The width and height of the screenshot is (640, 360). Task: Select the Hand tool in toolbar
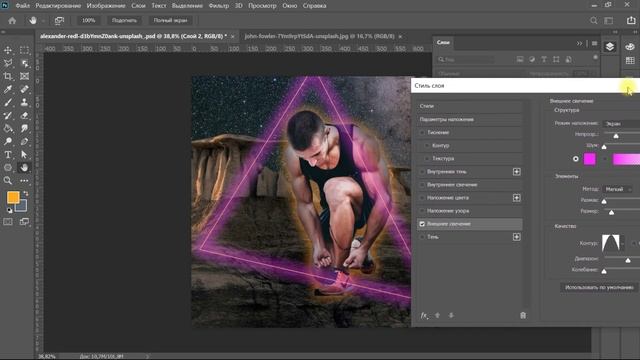coord(24,167)
